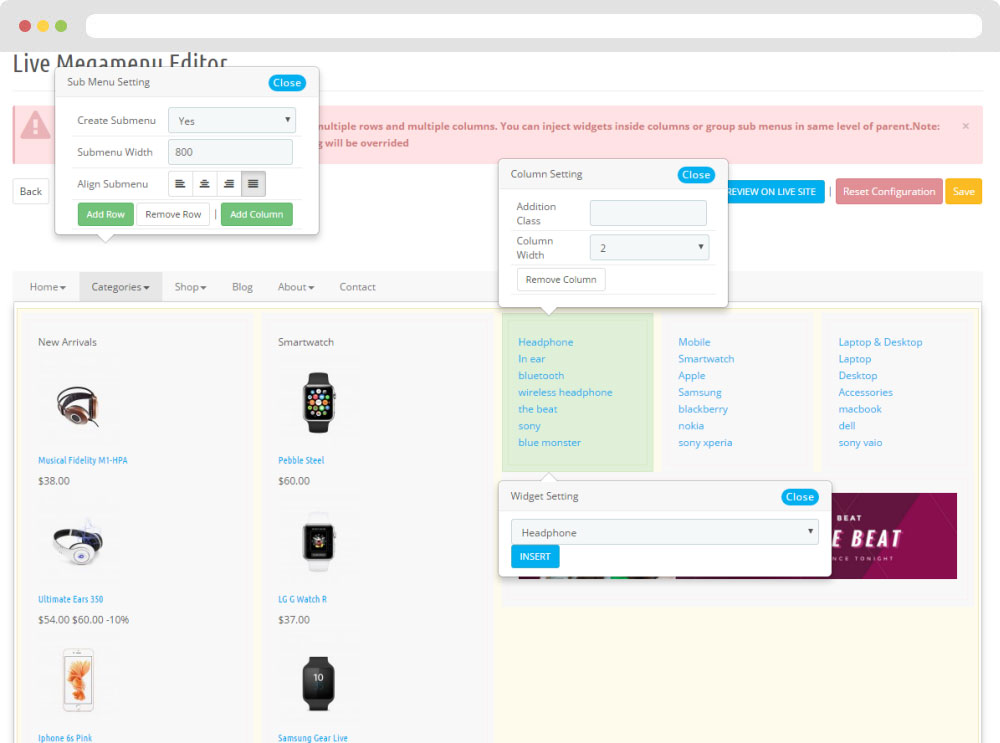Close the Sub Menu Setting popup
The image size is (1000, 743).
pos(287,83)
